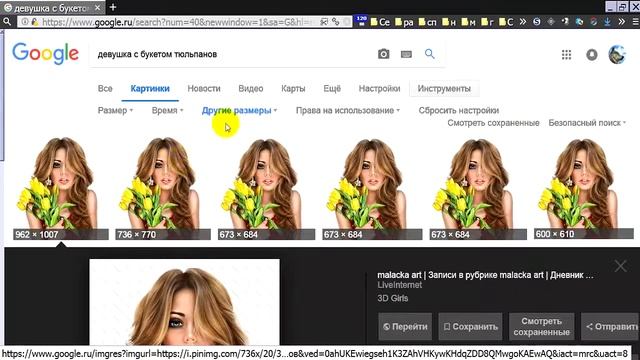Viewport: 640px width, 360px height.
Task: Click the 'Перейти' button
Action: click(405, 327)
